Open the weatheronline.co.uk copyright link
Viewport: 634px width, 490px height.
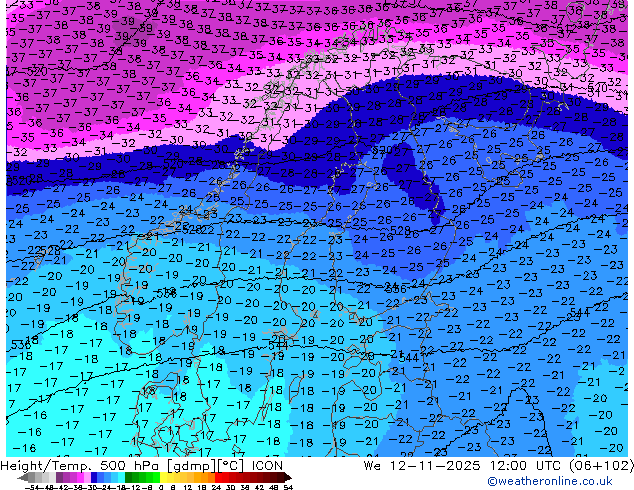pyautogui.click(x=550, y=481)
